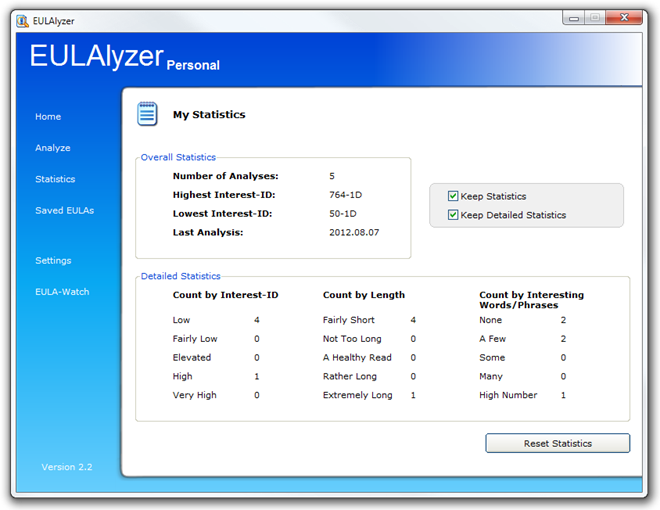Select the Highest Interest-ID value 764-1D
Image resolution: width=660 pixels, height=510 pixels.
click(346, 195)
